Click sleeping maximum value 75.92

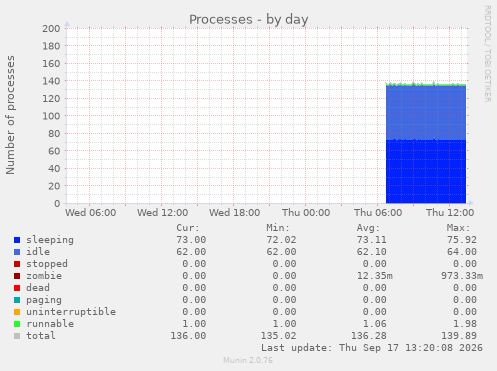(x=462, y=240)
